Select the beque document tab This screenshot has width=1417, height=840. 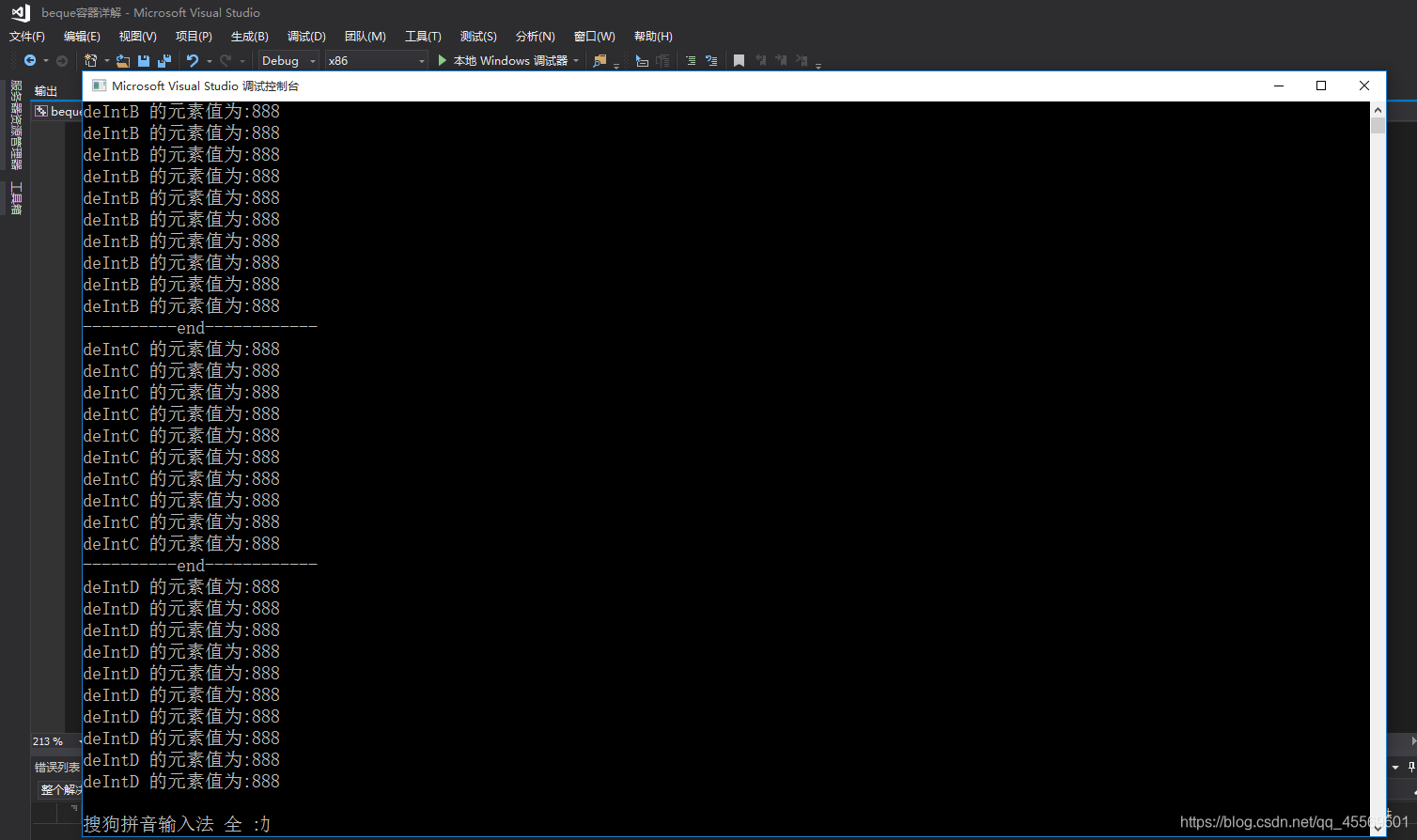click(x=58, y=111)
